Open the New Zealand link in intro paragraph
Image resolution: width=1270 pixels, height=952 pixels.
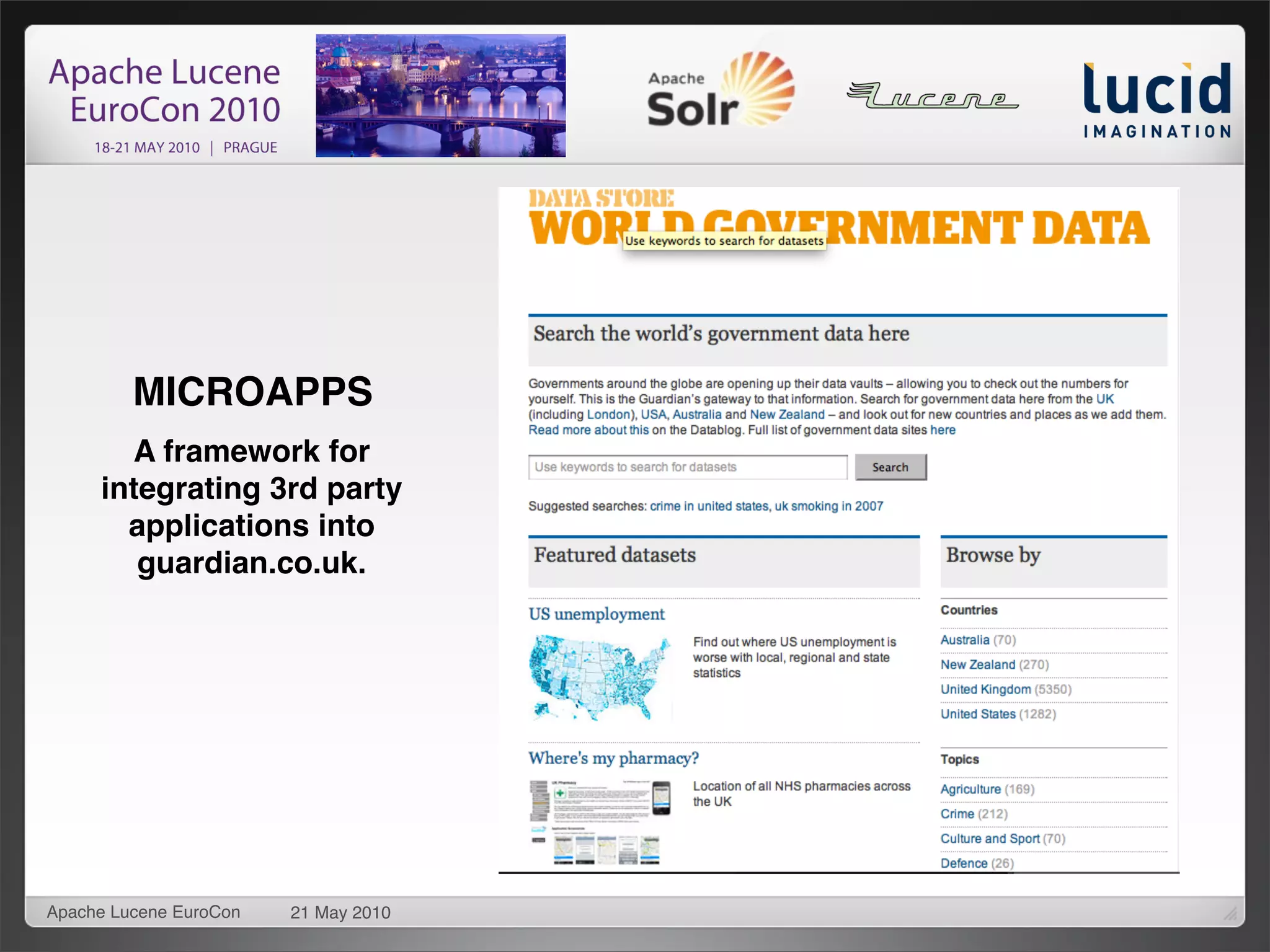787,415
